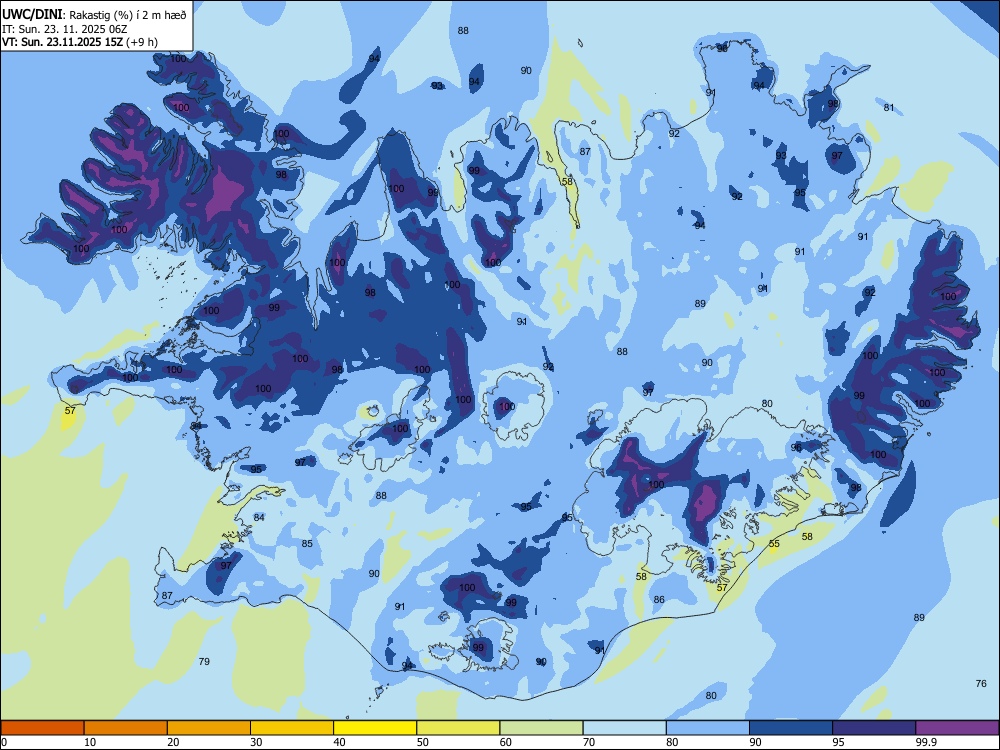Viewport: 1000px width, 750px height.
Task: Select the dark blue 90–95 legend swatch
Action: pyautogui.click(x=791, y=728)
